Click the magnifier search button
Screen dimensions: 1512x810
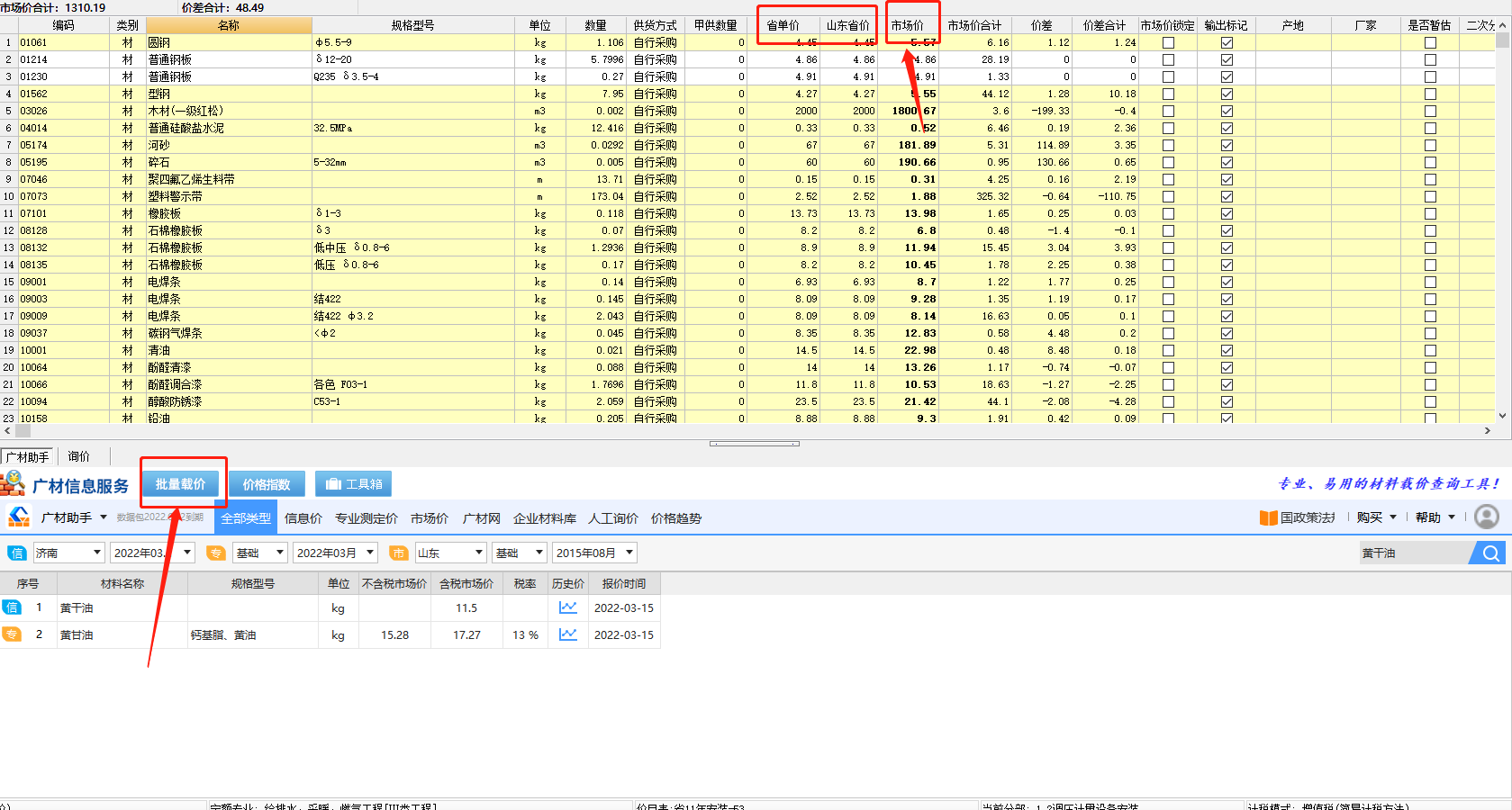(x=1490, y=553)
